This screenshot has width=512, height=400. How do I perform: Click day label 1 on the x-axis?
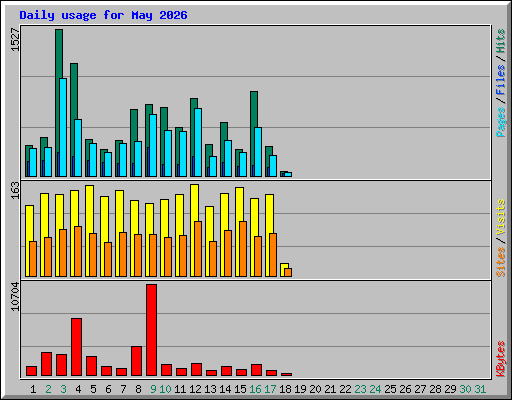tap(33, 389)
